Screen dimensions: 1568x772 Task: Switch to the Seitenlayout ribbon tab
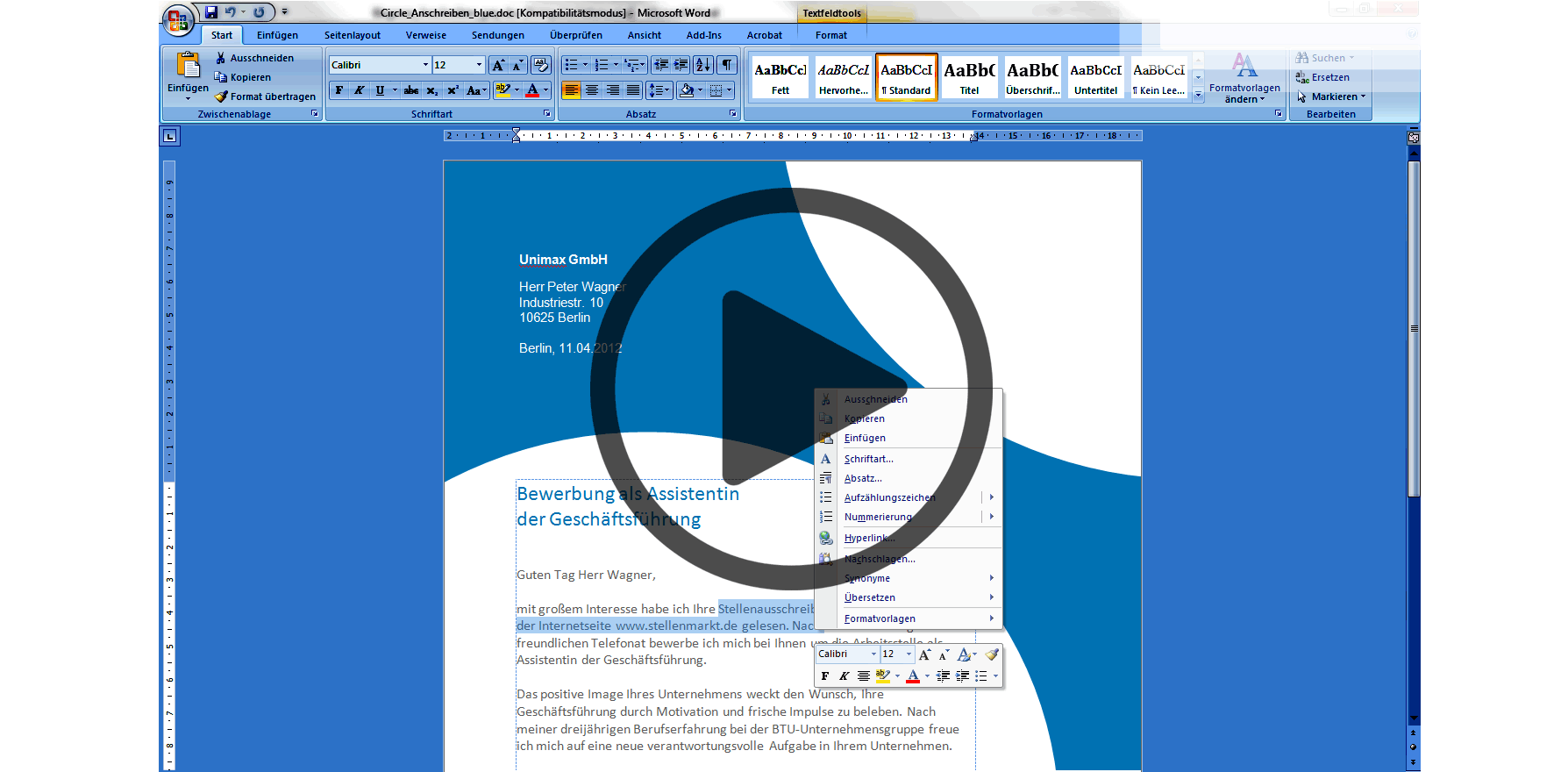[352, 35]
